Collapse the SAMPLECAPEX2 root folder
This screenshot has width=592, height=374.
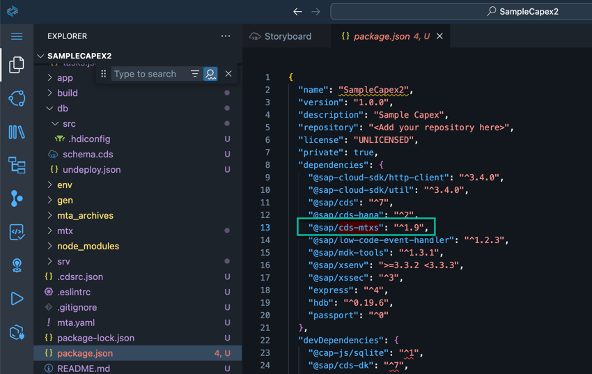click(79, 56)
